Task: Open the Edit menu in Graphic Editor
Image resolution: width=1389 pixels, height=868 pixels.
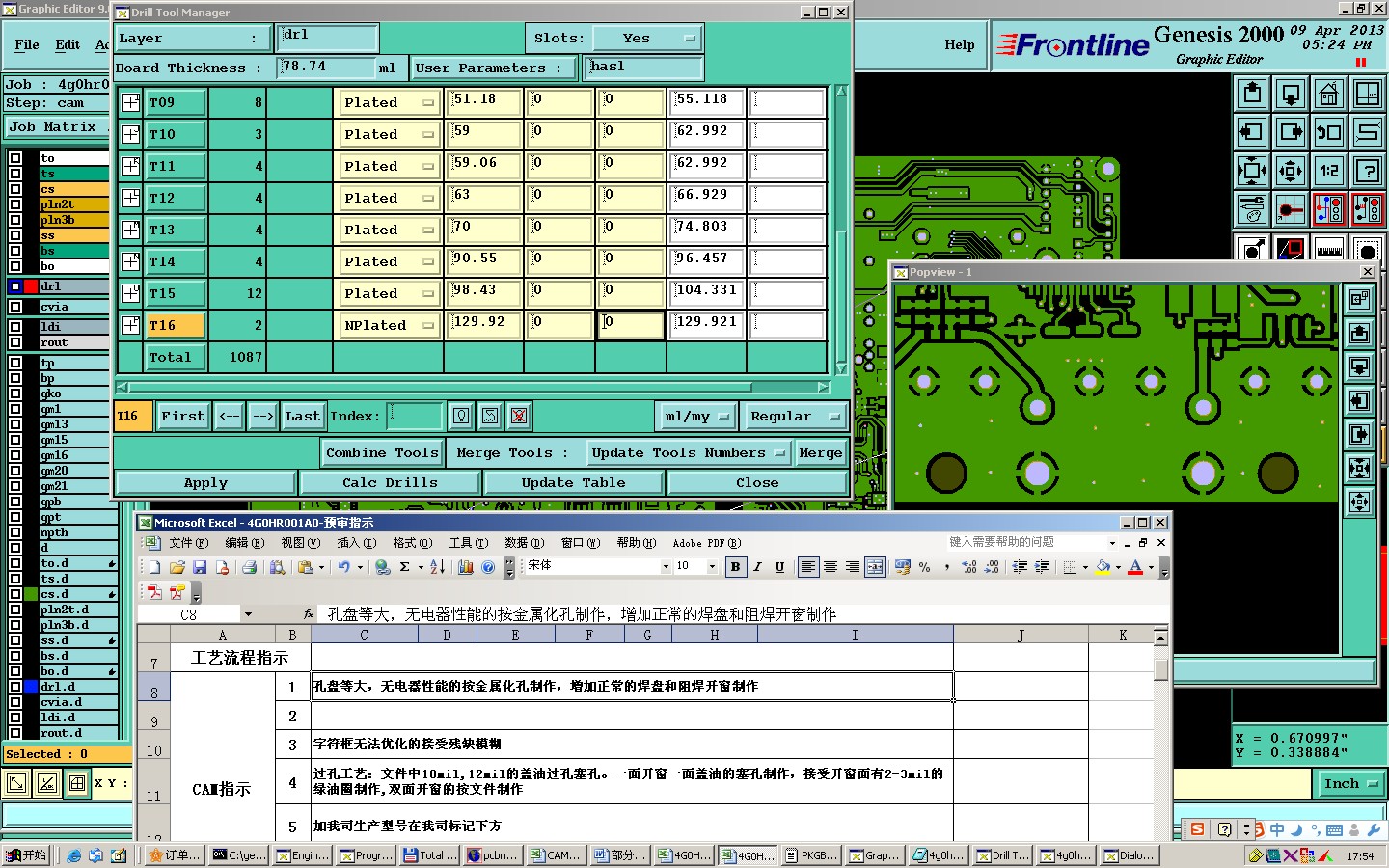Action: click(x=68, y=44)
